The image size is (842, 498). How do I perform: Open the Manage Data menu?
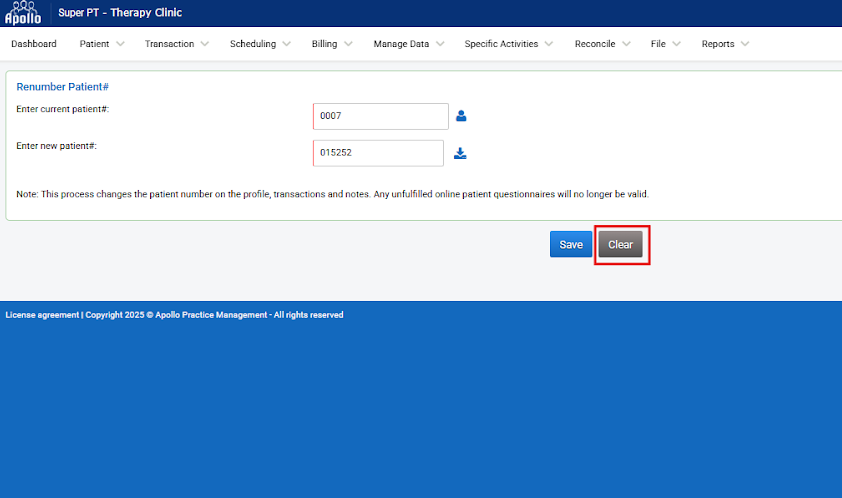tap(401, 44)
